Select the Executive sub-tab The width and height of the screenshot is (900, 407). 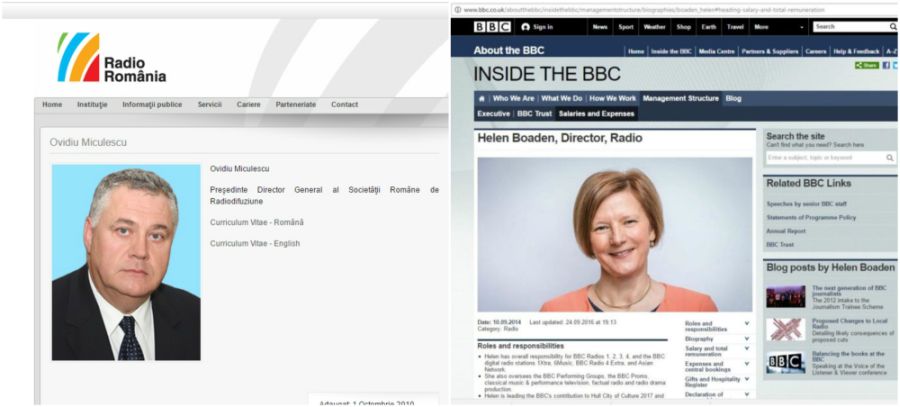point(493,114)
